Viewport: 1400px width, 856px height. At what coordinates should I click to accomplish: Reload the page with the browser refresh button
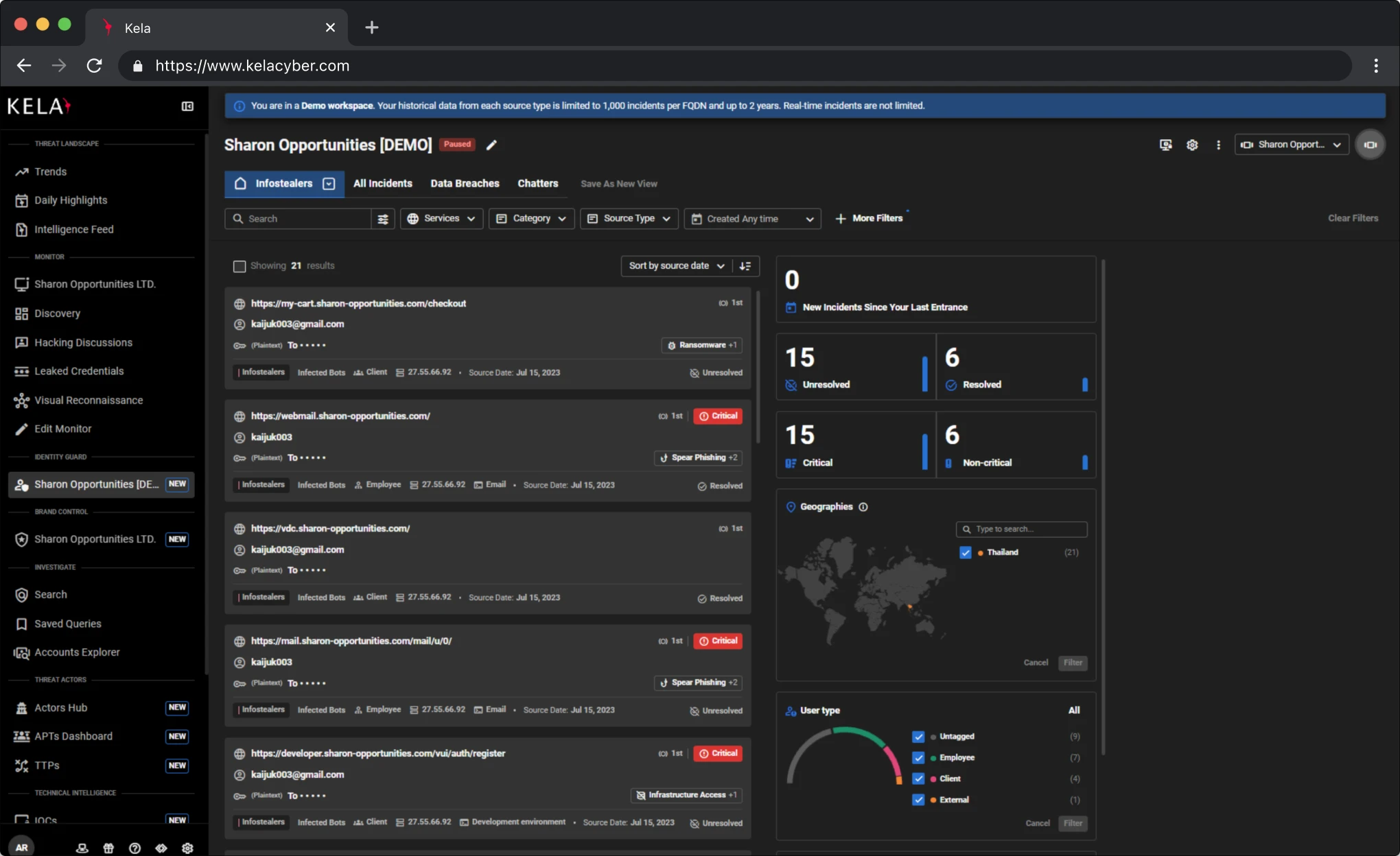tap(94, 66)
